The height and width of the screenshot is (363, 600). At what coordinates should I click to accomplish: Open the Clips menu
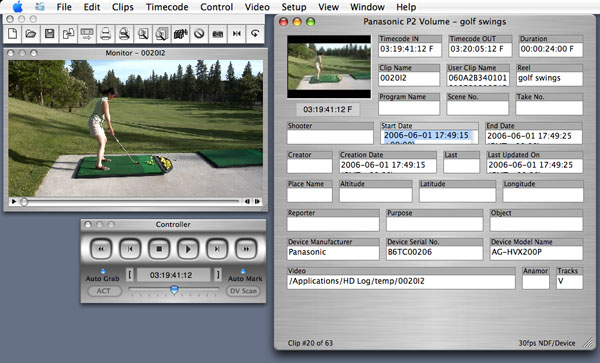(123, 7)
